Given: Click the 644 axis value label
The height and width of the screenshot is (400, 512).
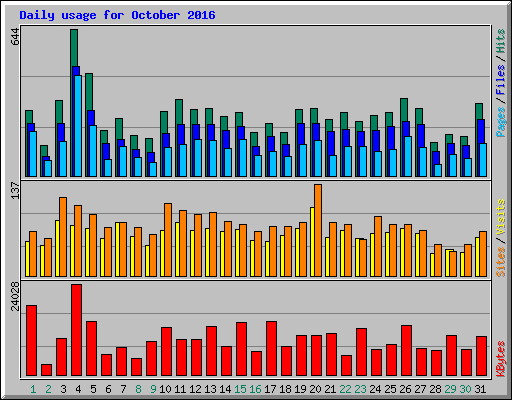Looking at the screenshot, I should (x=15, y=37).
